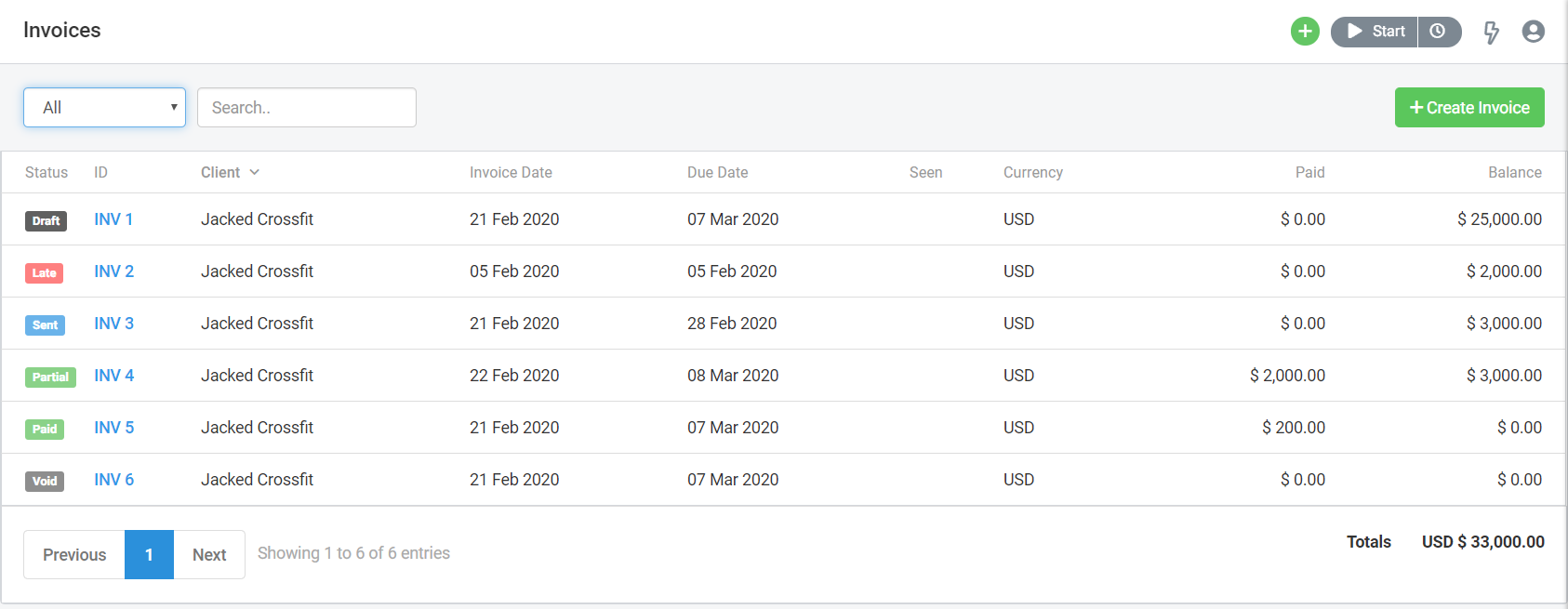Sort by Invoice Date column header
The image size is (1568, 609).
(511, 172)
